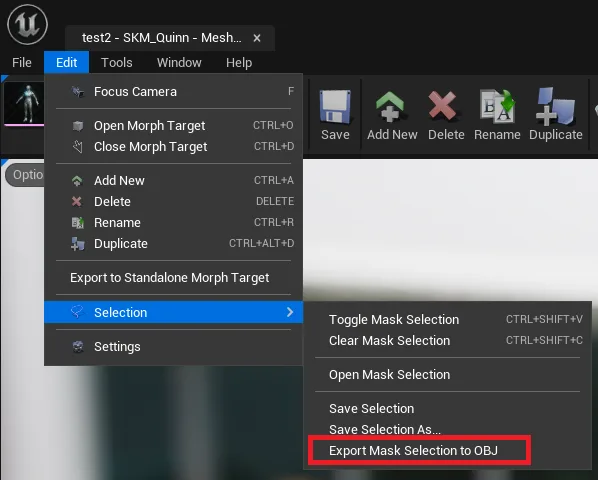This screenshot has width=598, height=480.
Task: Open Settings from the Edit menu
Action: pos(174,347)
